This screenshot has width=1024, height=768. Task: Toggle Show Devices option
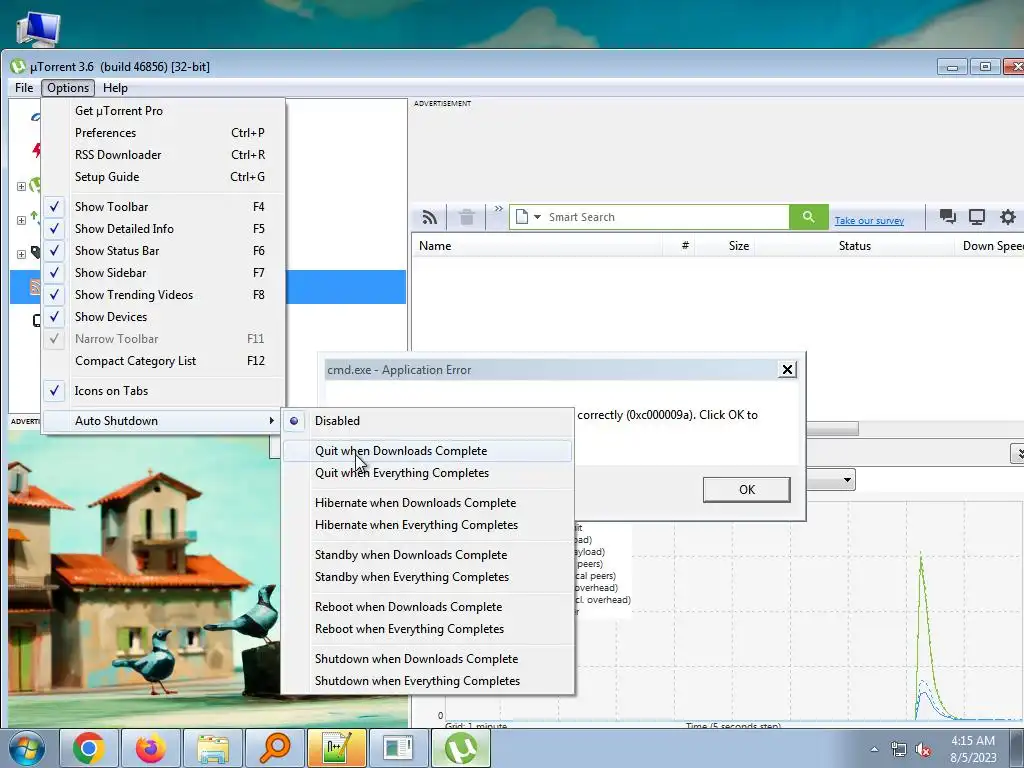click(163, 317)
